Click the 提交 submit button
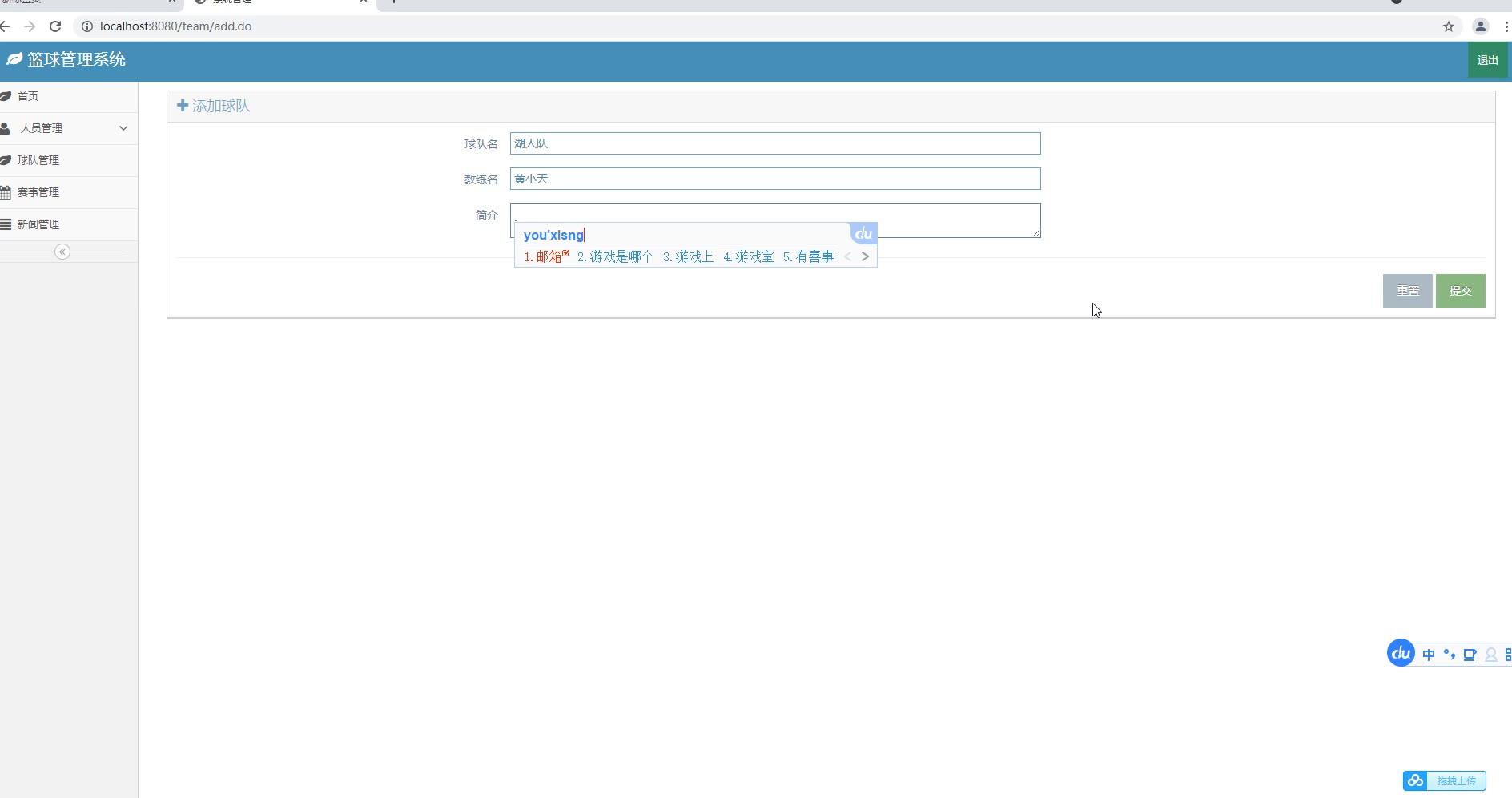 pyautogui.click(x=1460, y=291)
